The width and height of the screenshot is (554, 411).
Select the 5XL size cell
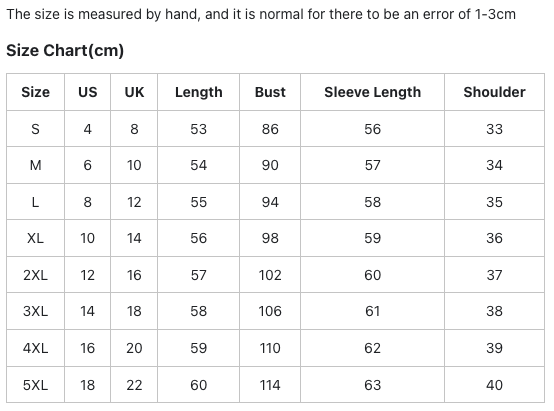(35, 385)
